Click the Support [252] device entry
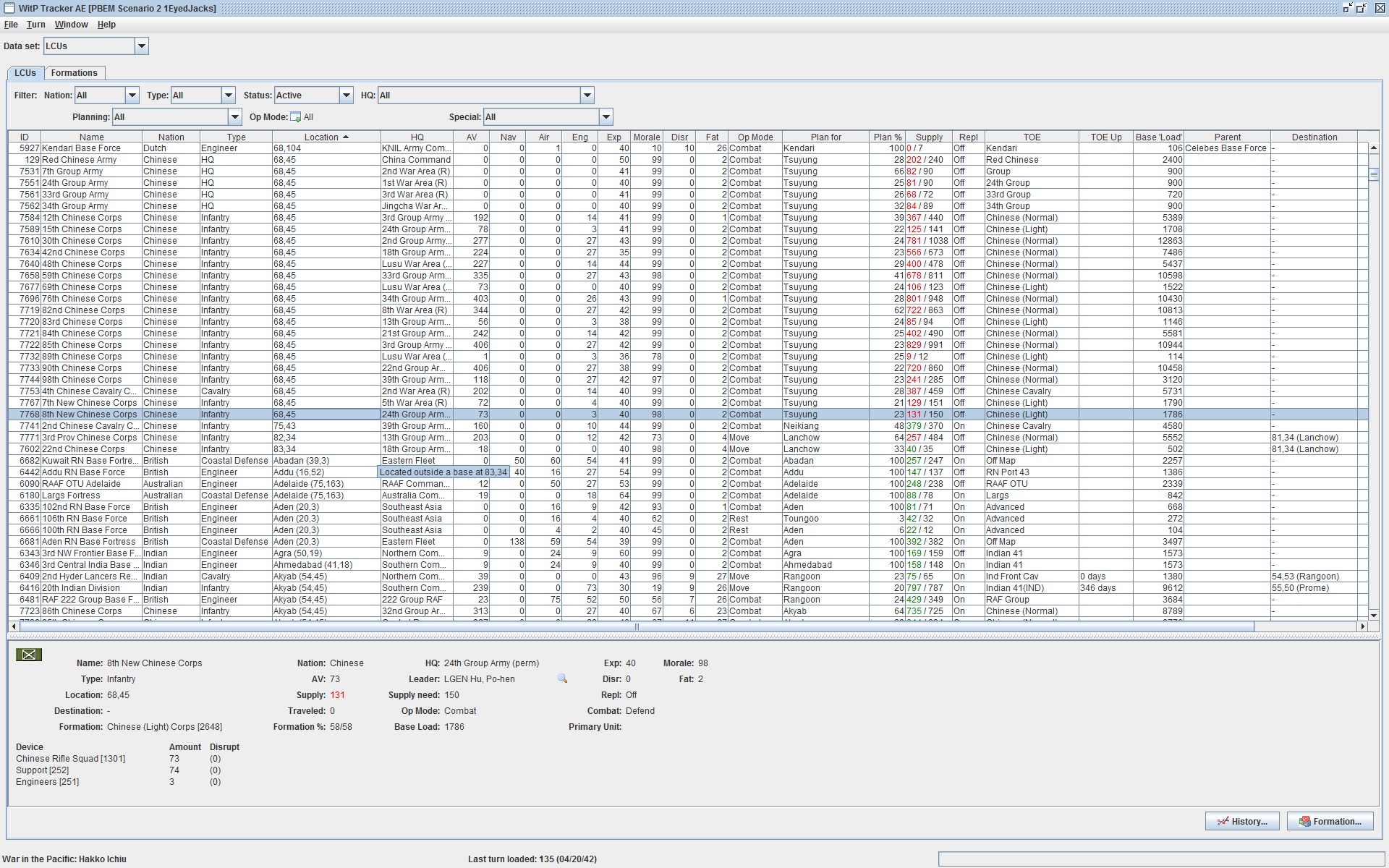This screenshot has height=868, width=1389. tap(43, 770)
